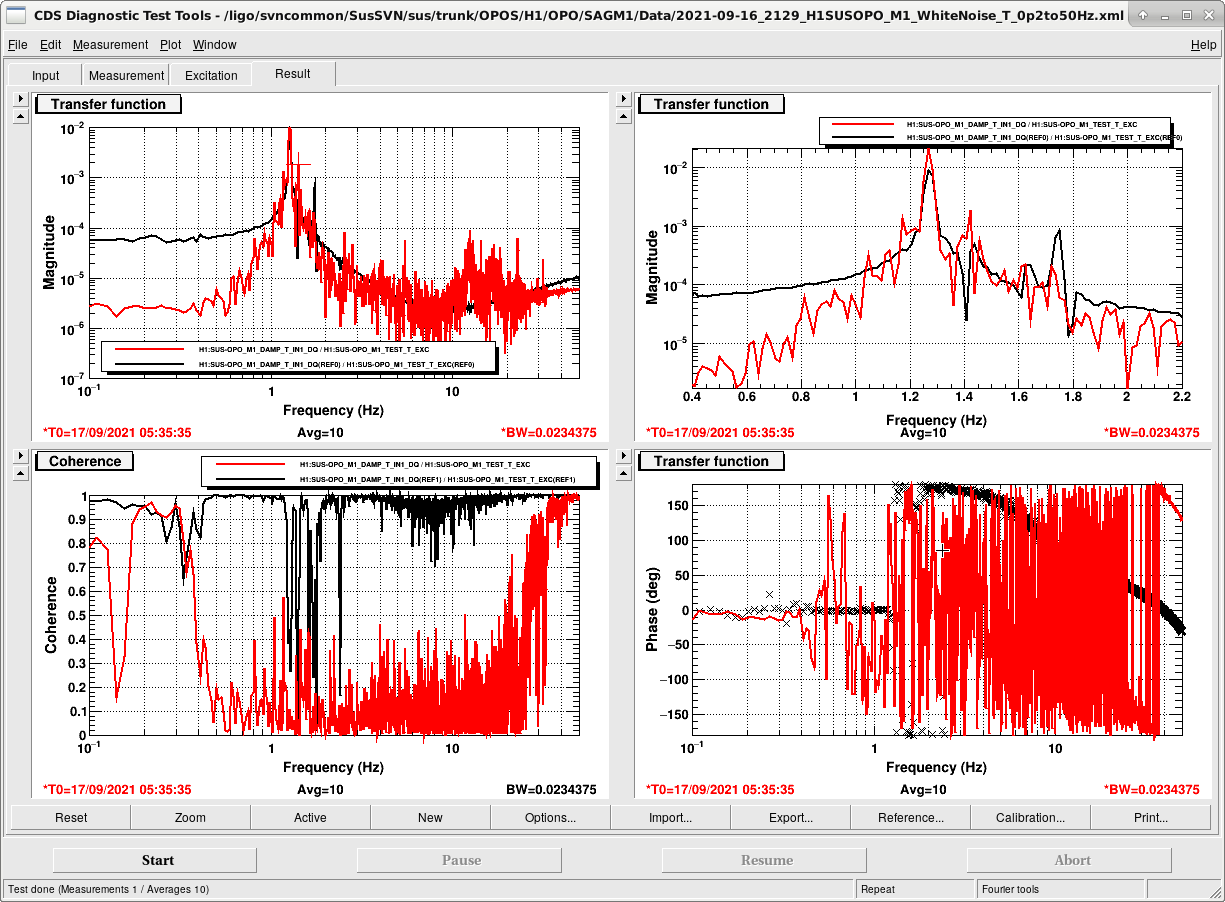Open the plot Options dialog

click(x=550, y=817)
